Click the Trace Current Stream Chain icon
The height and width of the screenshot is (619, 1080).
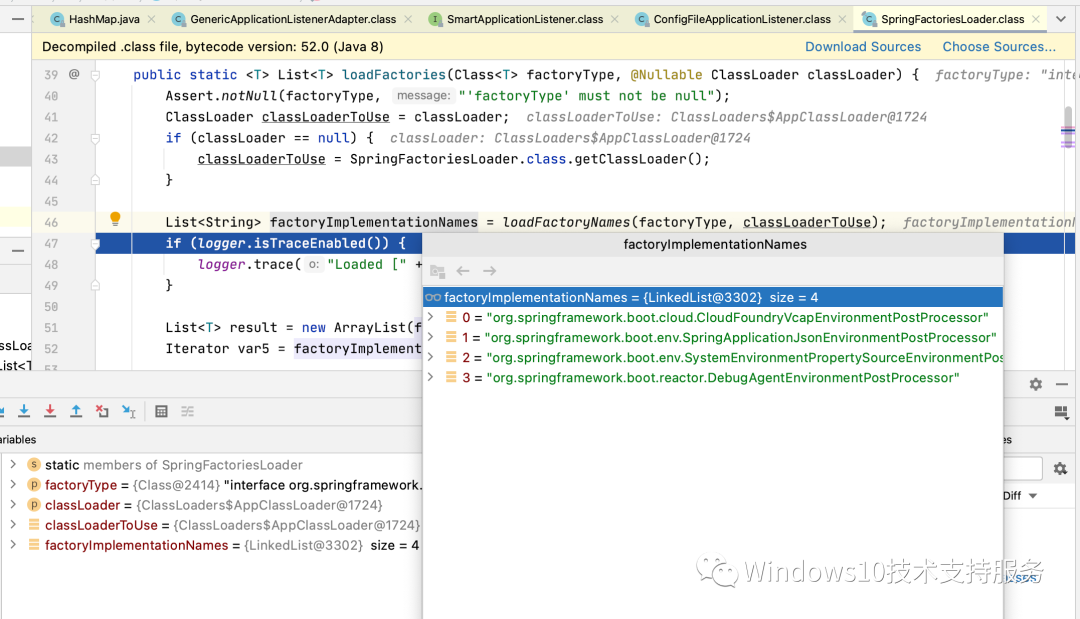pos(187,412)
